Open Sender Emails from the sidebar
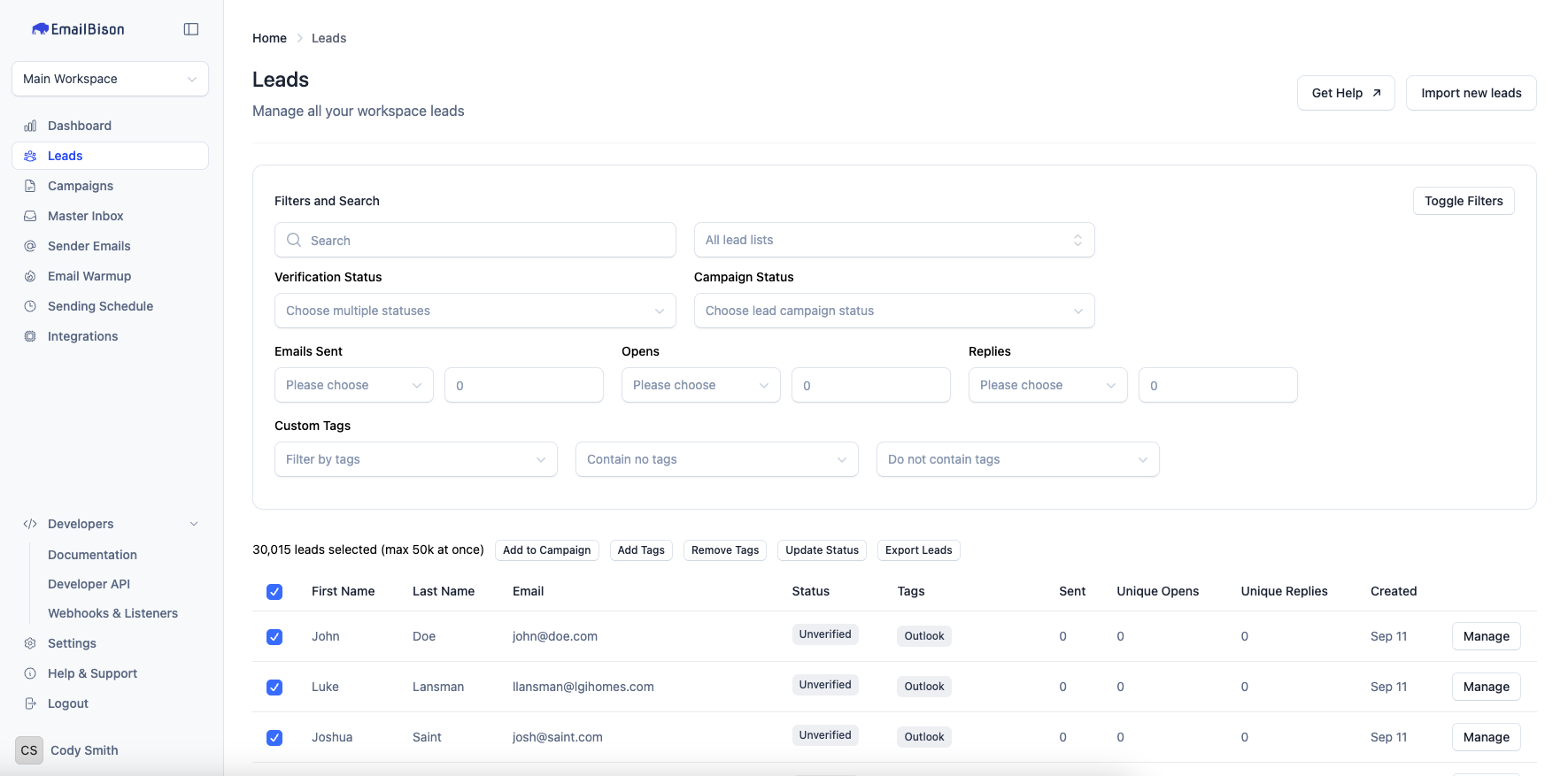 89,246
